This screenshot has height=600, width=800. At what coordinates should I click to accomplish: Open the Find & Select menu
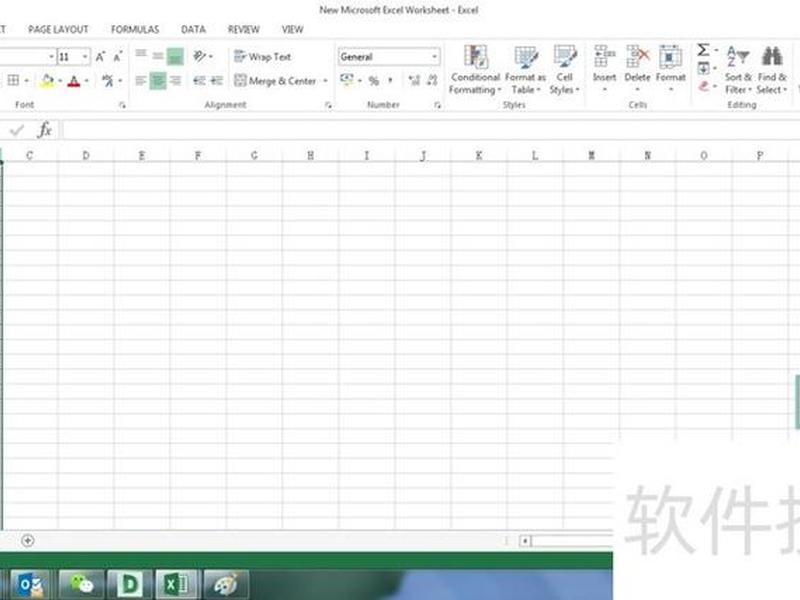point(771,69)
